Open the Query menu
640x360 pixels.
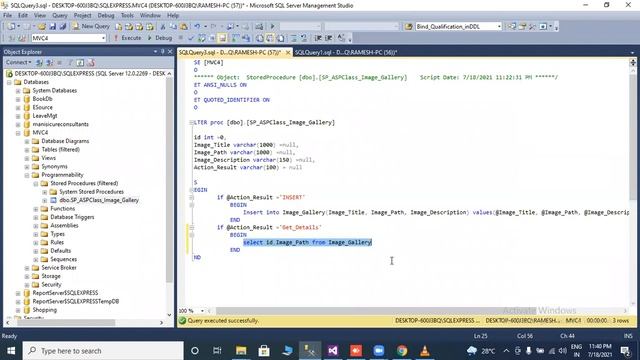(x=60, y=15)
